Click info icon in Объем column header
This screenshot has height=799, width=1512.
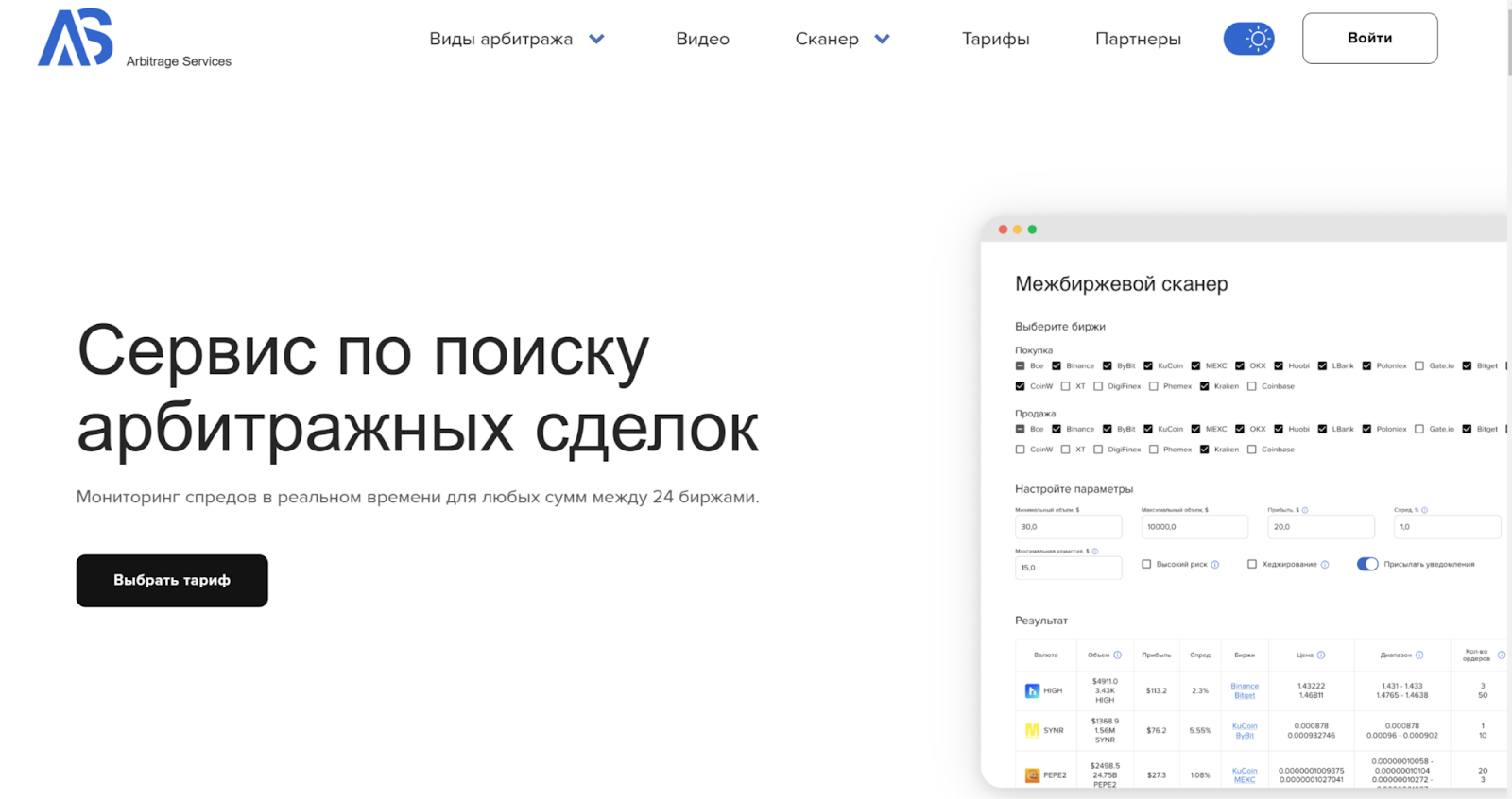1117,655
